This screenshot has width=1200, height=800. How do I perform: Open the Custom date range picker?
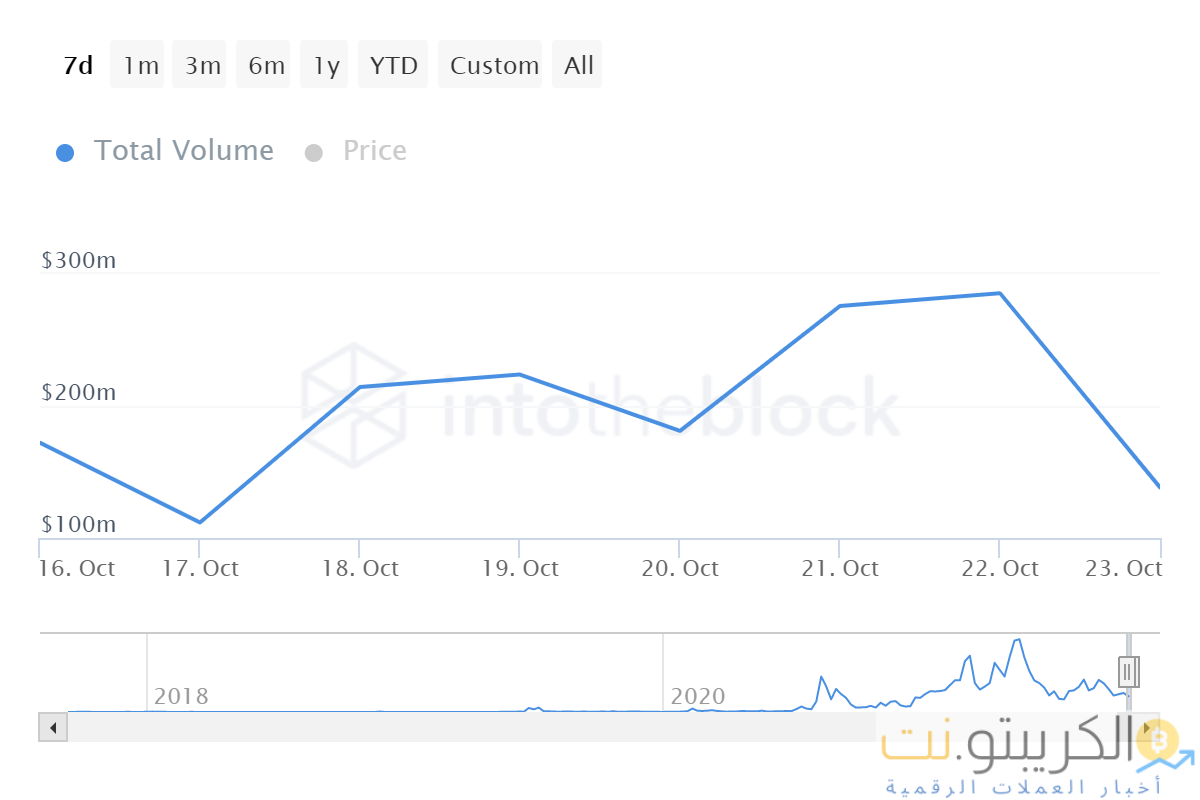(494, 66)
